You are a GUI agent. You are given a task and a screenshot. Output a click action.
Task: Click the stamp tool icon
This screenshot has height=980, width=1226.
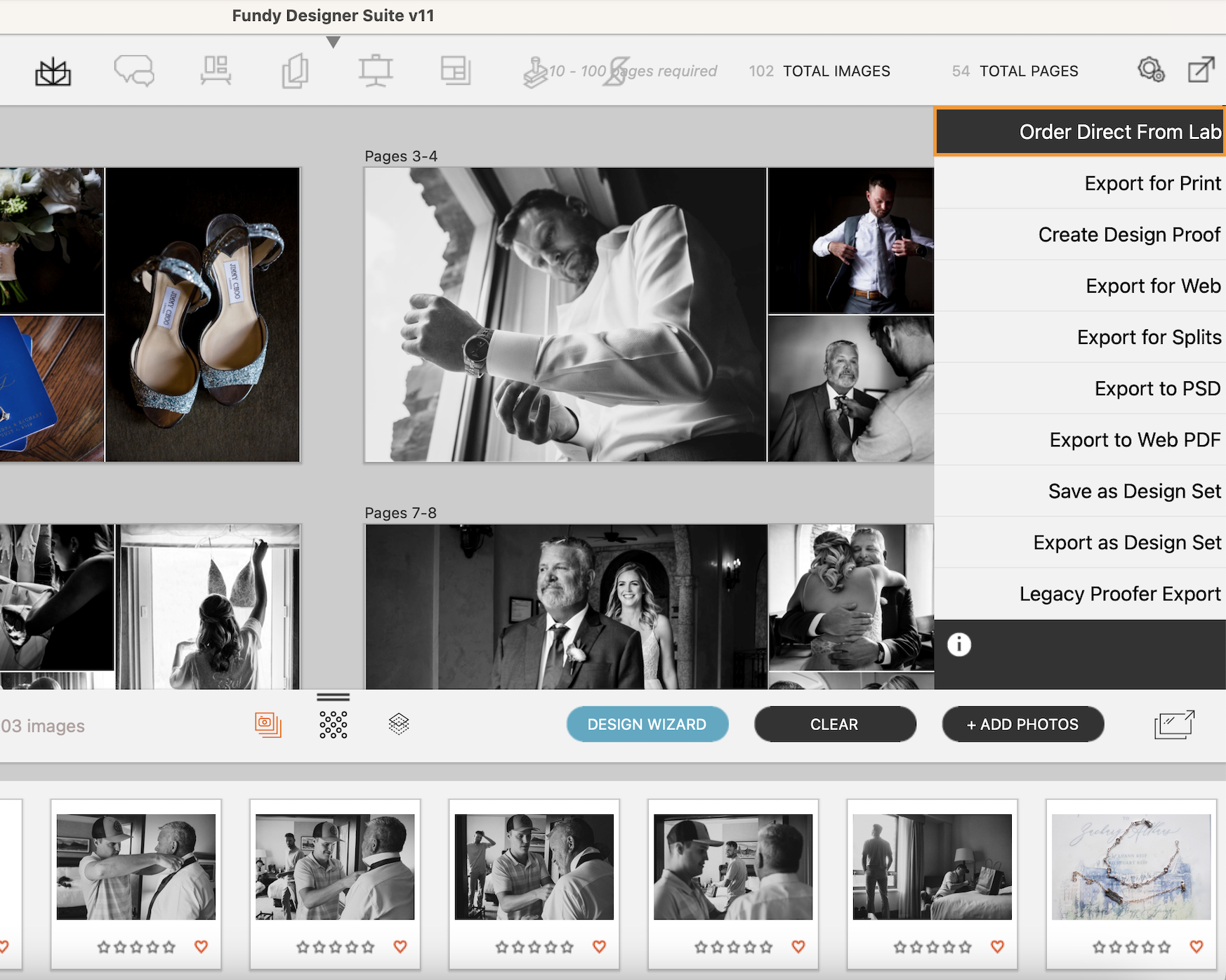coord(535,72)
